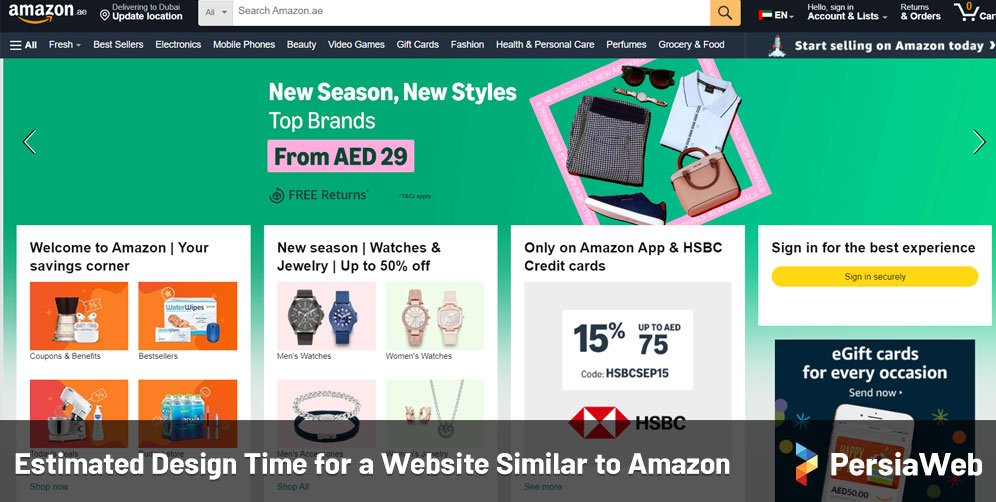Go to previous banner slide arrow
This screenshot has height=502, width=996.
(29, 142)
